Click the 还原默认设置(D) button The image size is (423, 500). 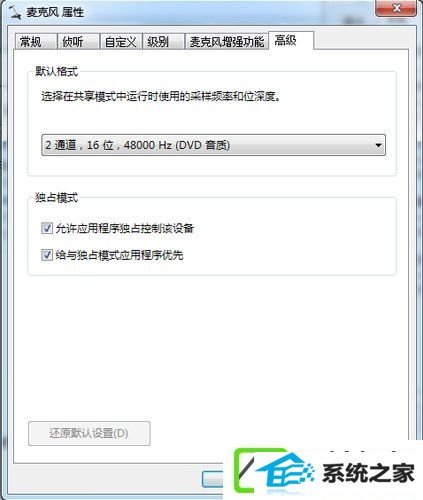pyautogui.click(x=89, y=433)
